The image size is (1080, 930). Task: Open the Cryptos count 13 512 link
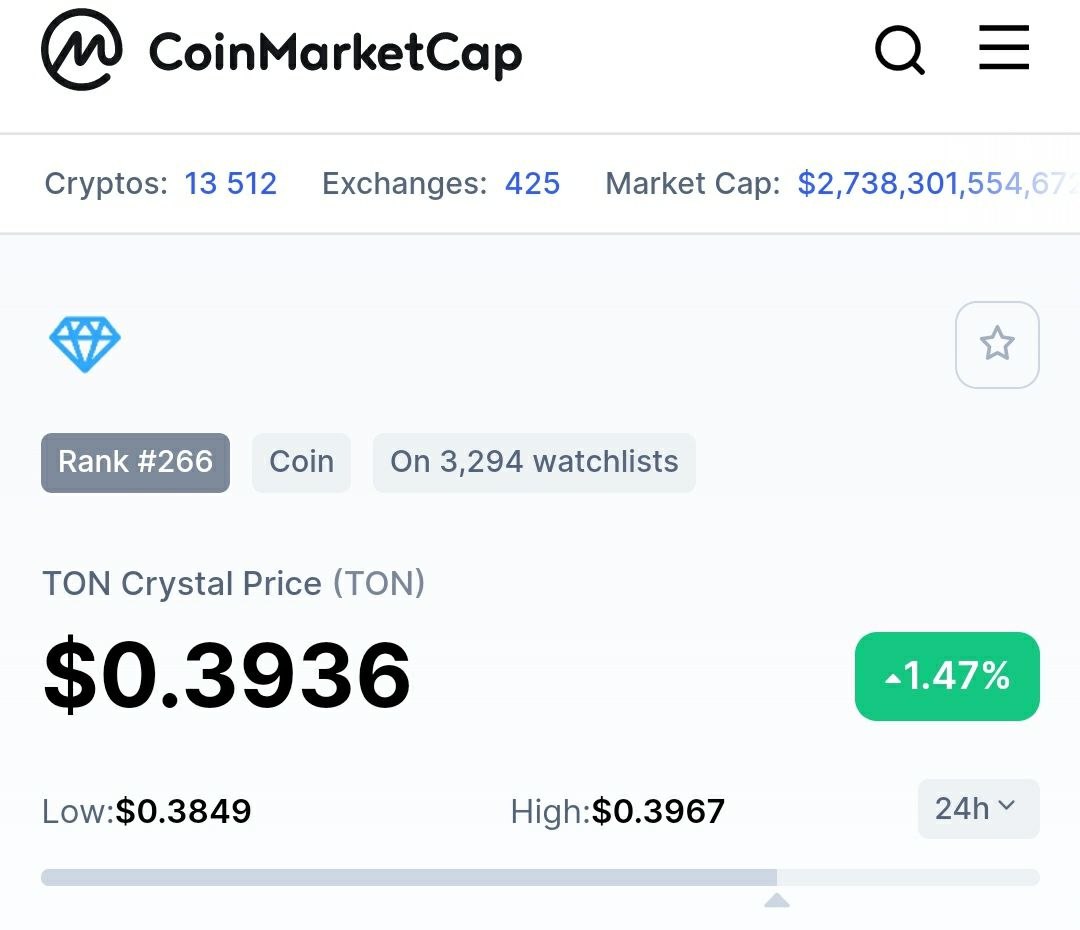click(x=231, y=184)
